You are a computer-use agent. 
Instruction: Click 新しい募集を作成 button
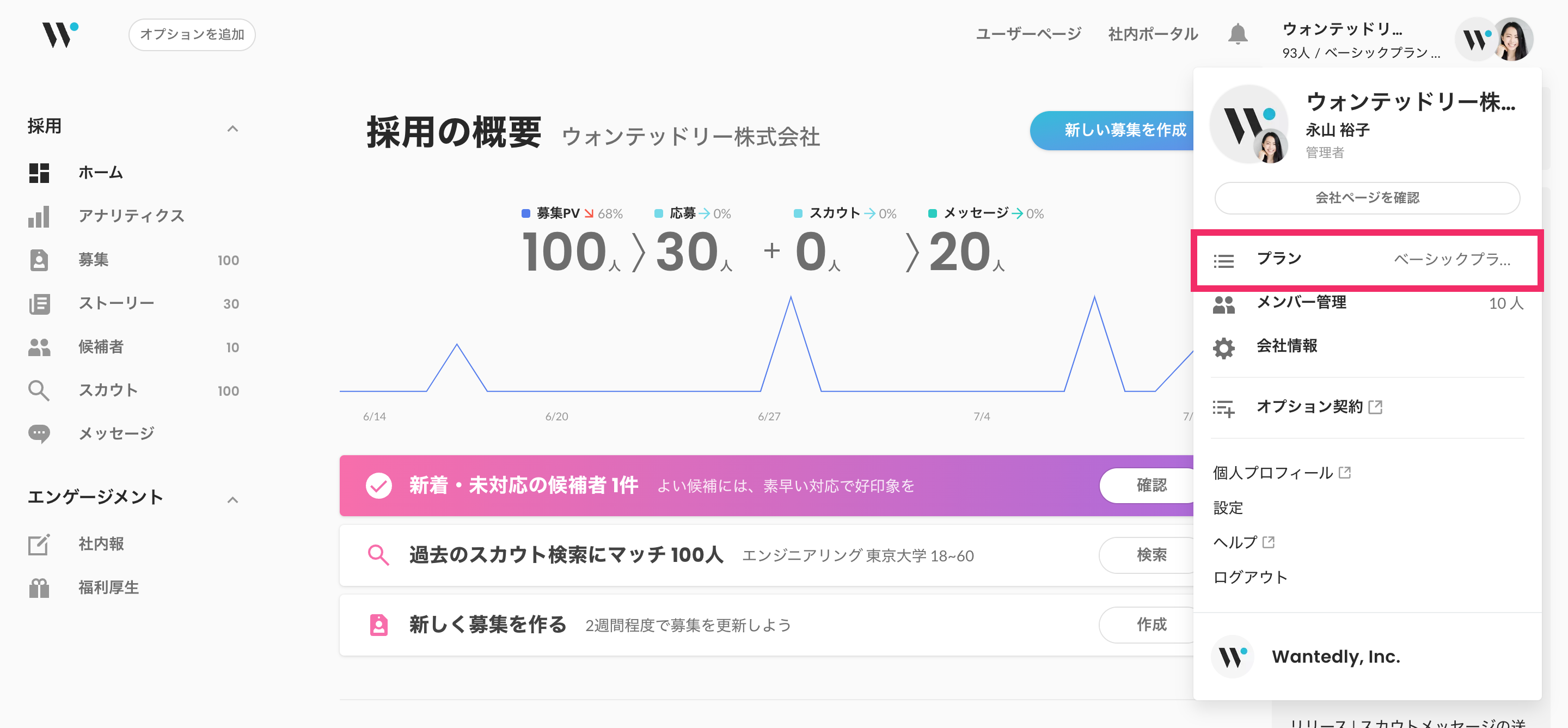point(1113,130)
